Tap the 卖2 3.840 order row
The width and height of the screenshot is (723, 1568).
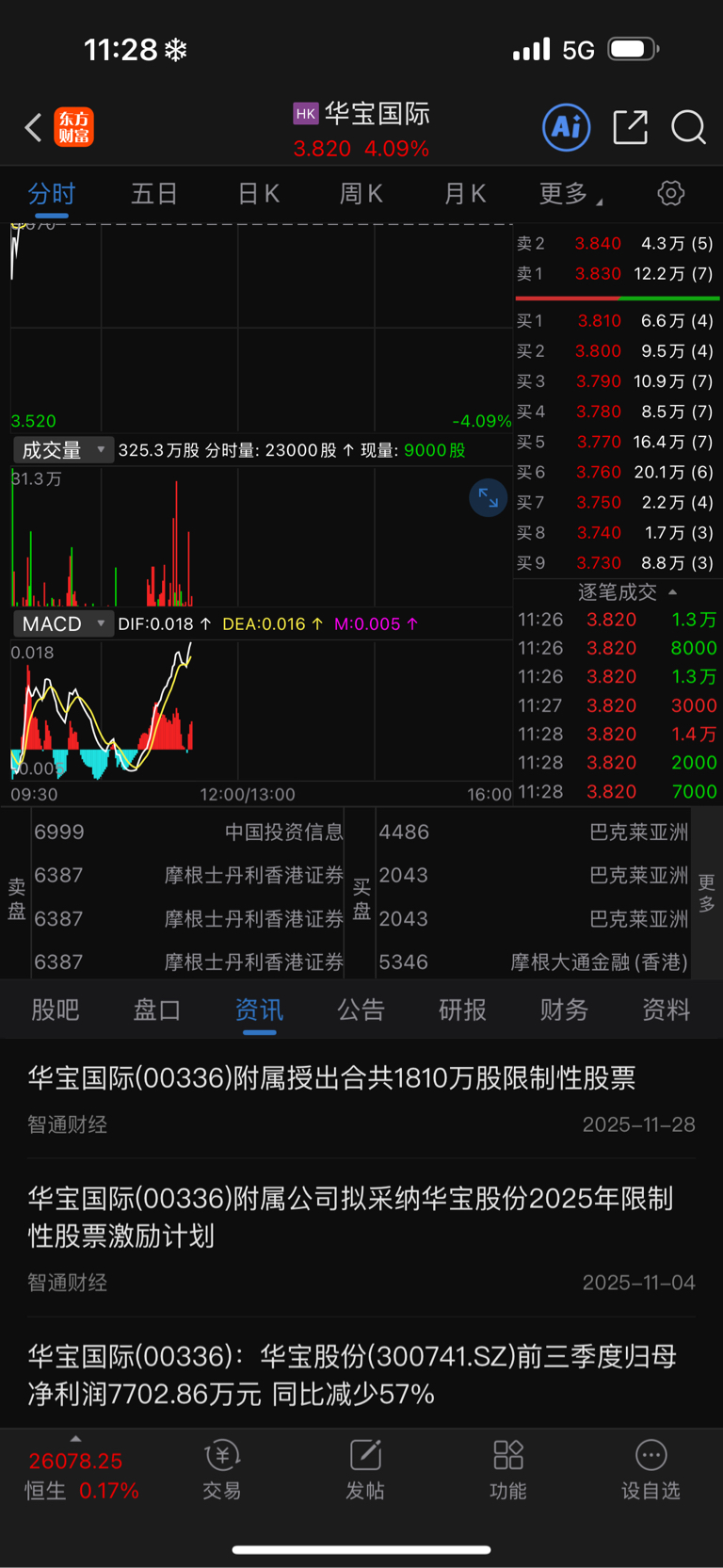point(618,243)
